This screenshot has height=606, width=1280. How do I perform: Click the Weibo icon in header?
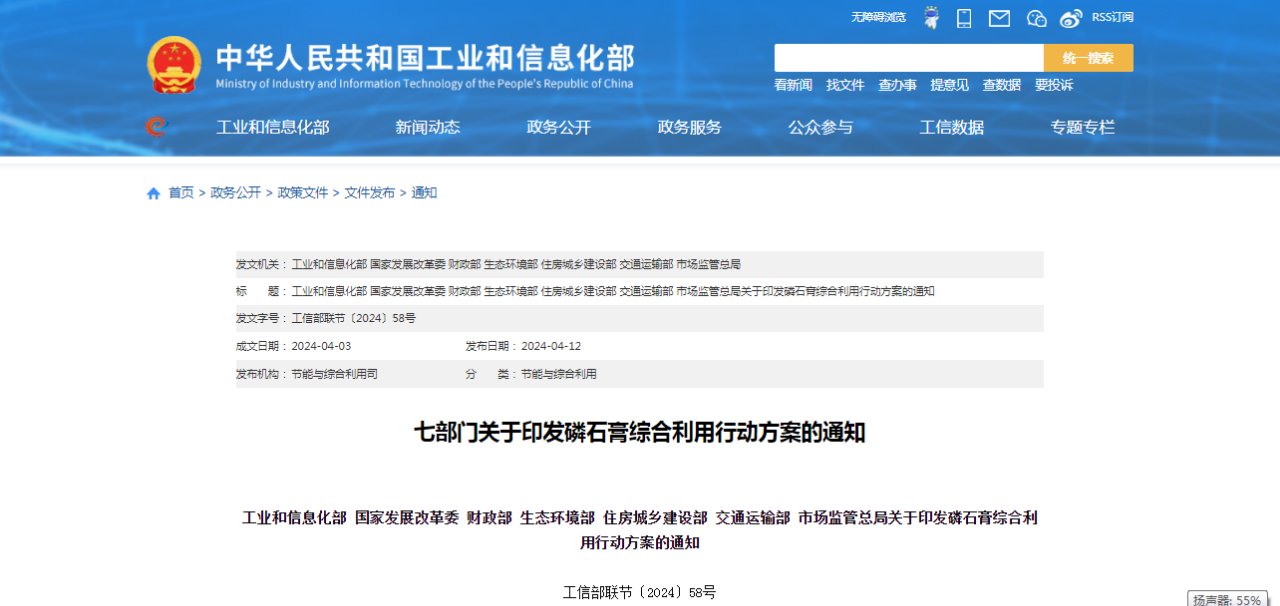coord(1071,18)
